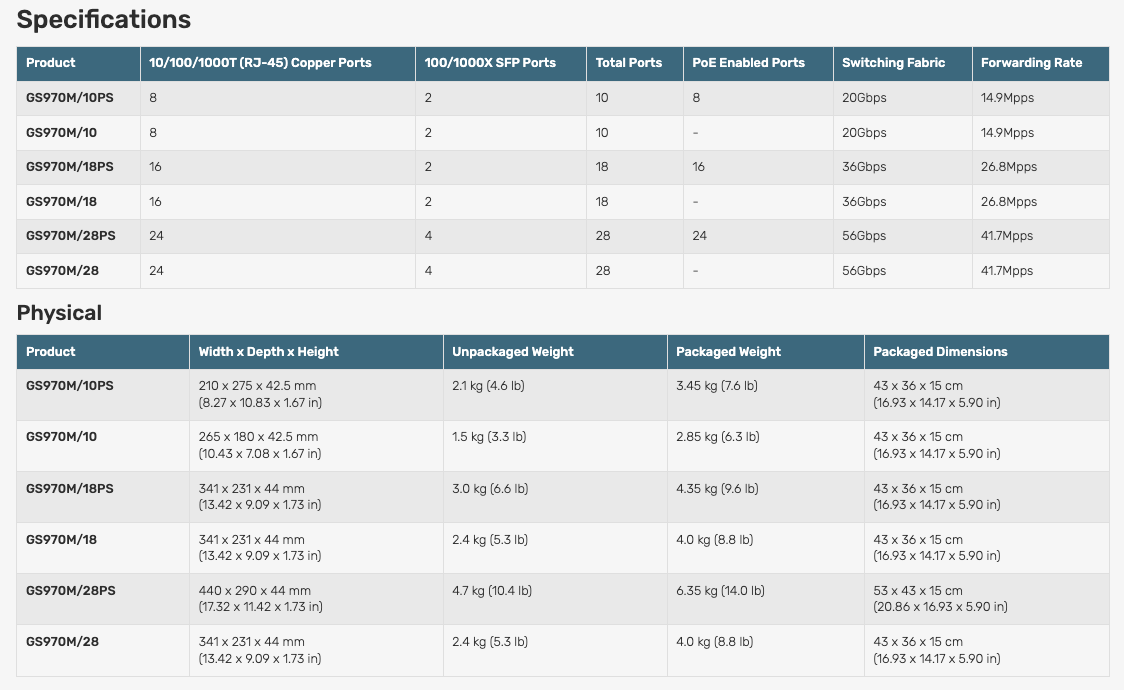Select the Packaged Dimensions column header

point(940,352)
